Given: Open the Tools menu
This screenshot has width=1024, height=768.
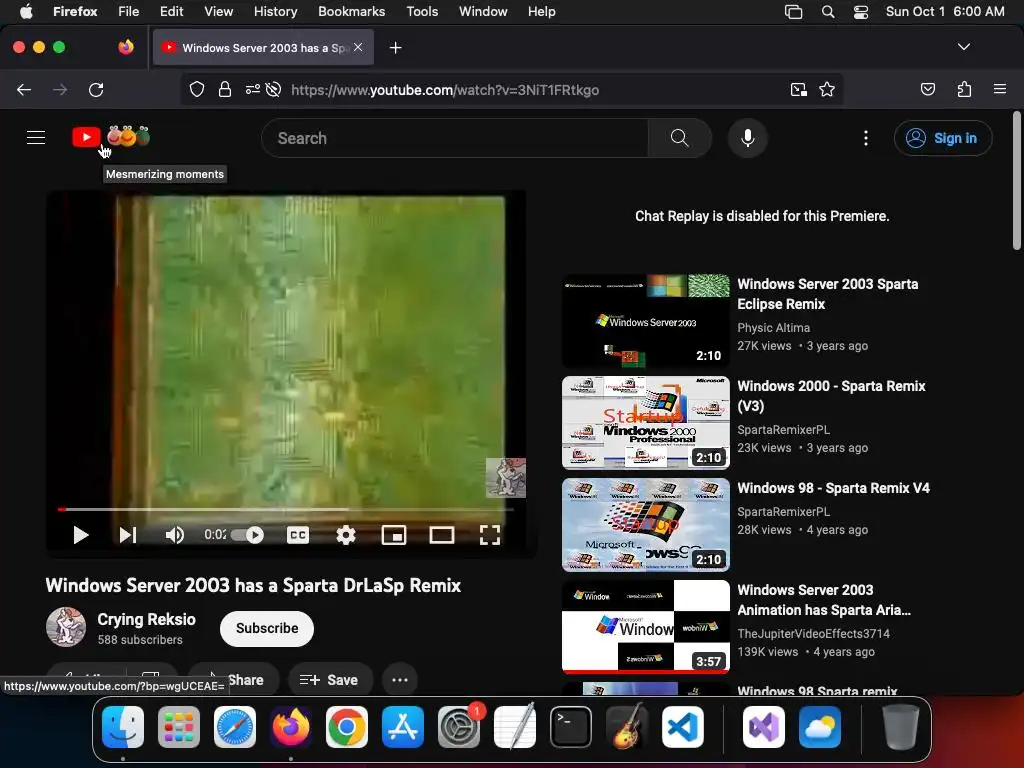Looking at the screenshot, I should (x=422, y=11).
